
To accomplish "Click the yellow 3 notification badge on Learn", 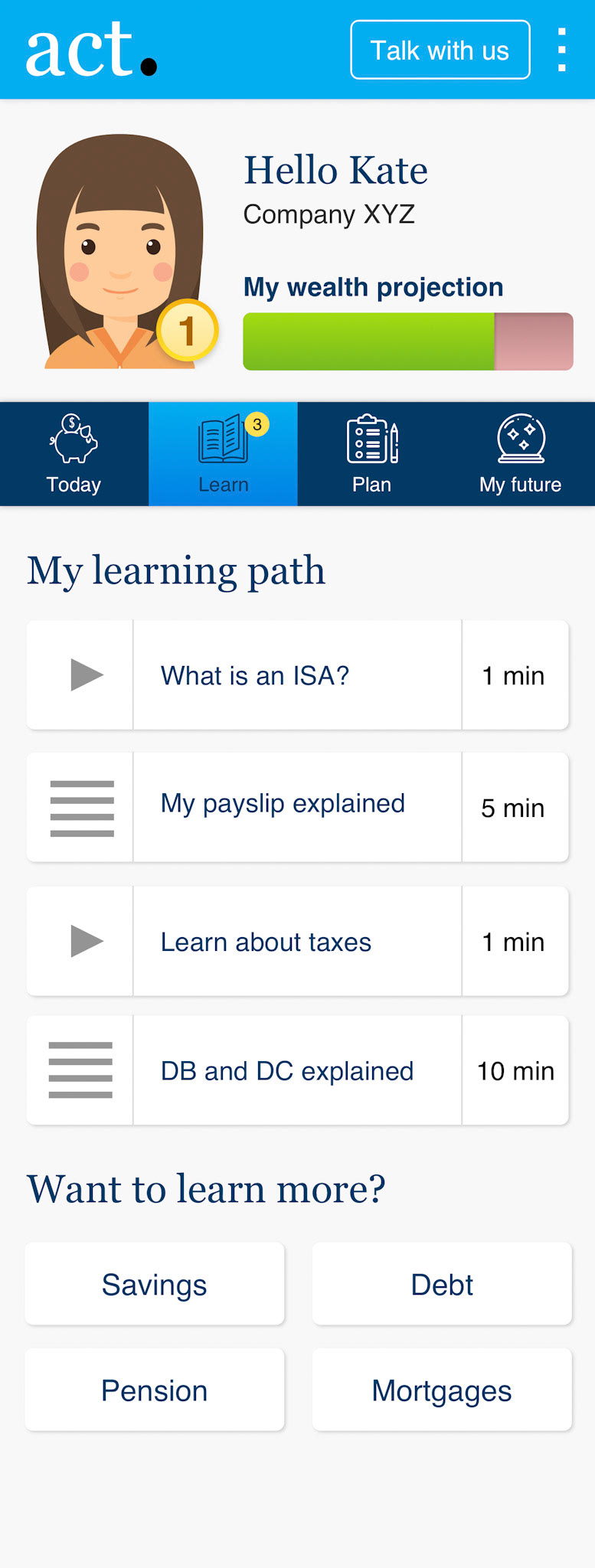I will click(257, 424).
